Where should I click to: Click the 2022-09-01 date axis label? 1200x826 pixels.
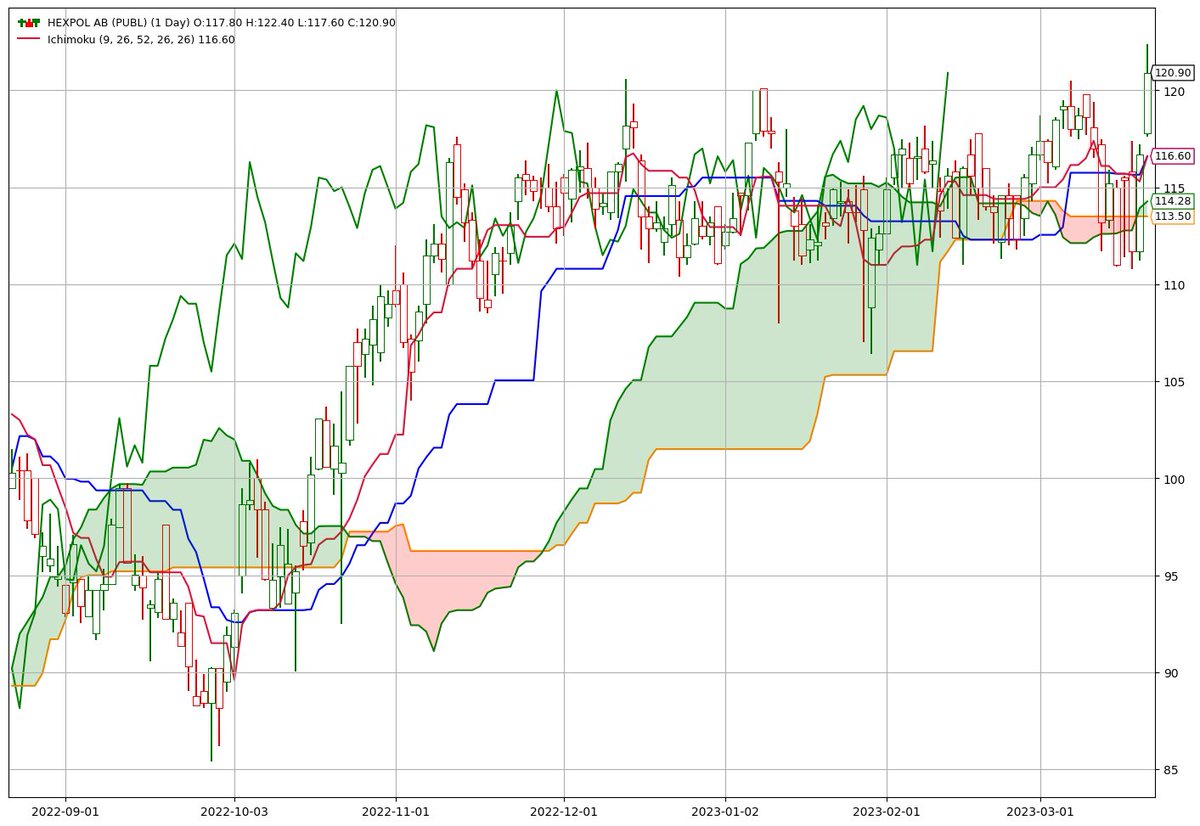click(x=65, y=812)
